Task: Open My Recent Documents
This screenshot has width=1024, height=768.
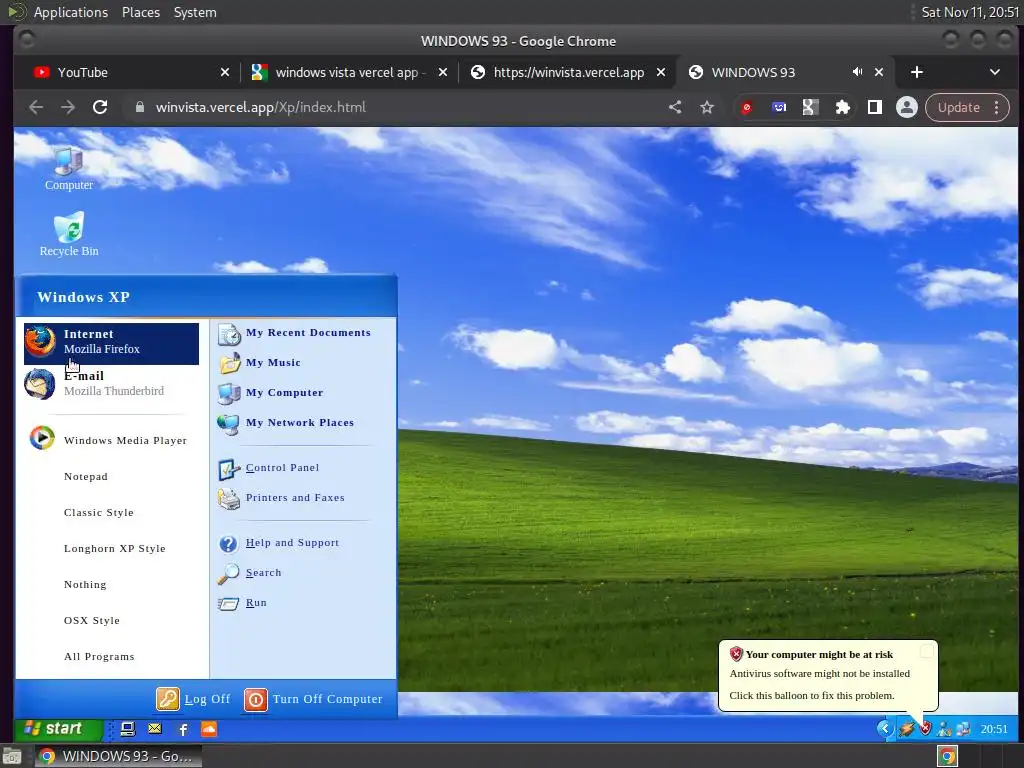Action: pos(294,333)
